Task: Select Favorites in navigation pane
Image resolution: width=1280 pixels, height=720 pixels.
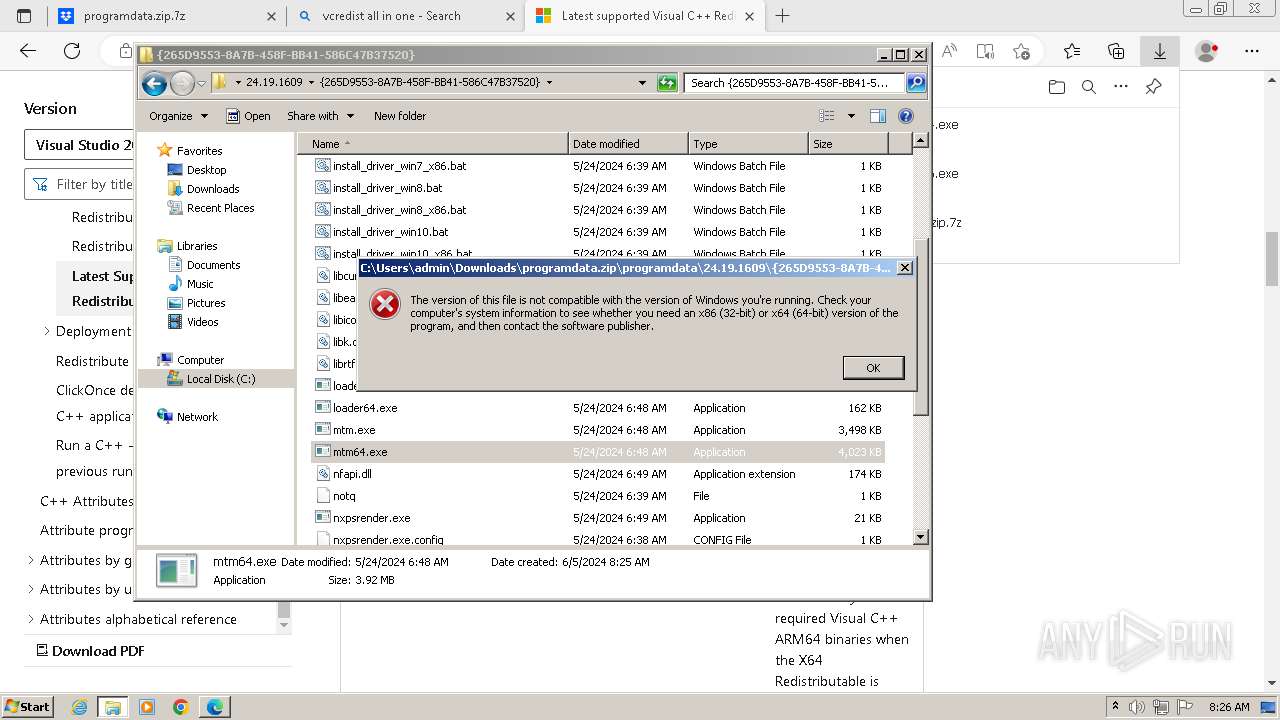Action: point(199,151)
